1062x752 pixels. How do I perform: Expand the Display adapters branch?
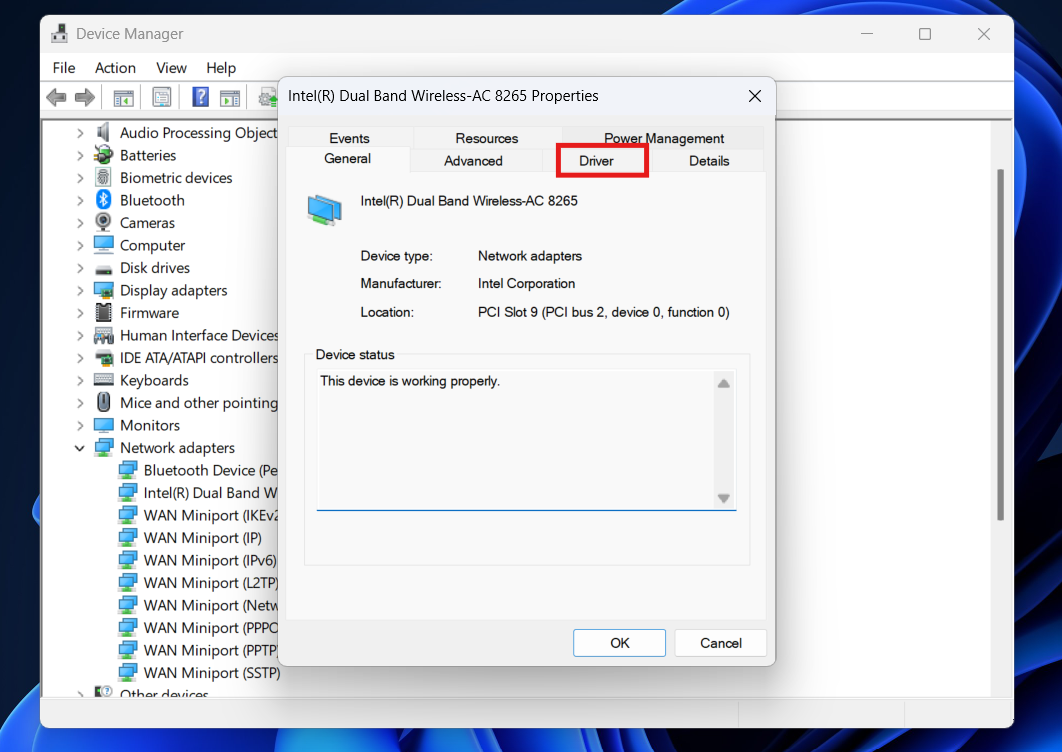(x=80, y=290)
